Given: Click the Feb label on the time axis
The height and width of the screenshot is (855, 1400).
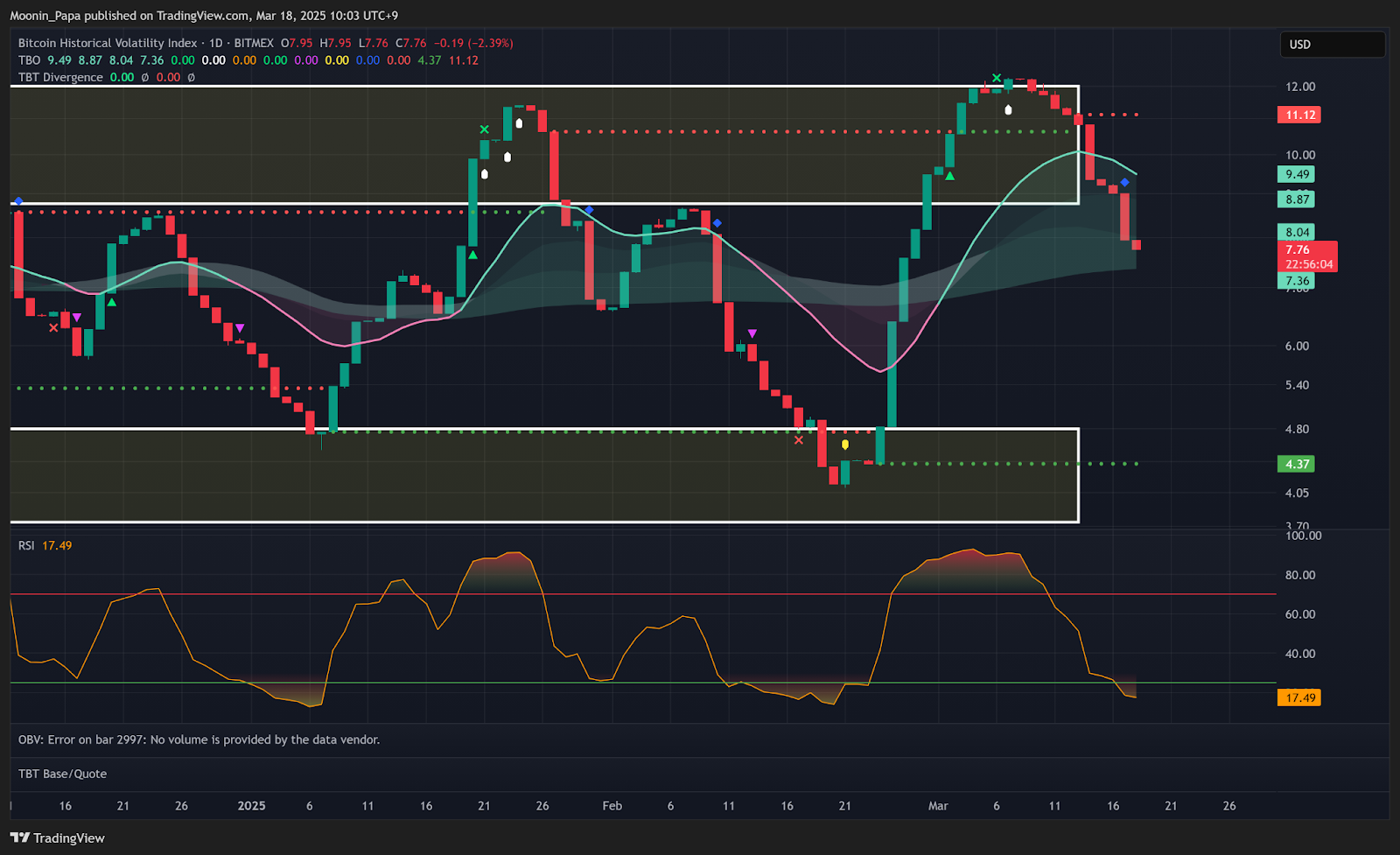Looking at the screenshot, I should [x=612, y=806].
